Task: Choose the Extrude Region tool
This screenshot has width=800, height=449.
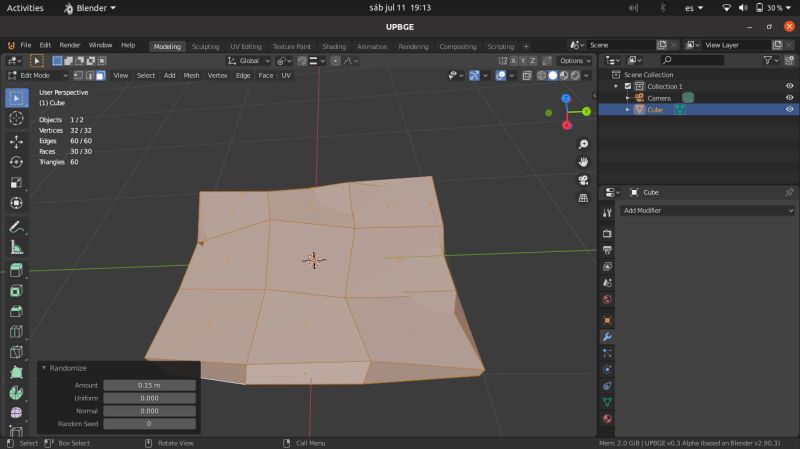Action: tap(16, 270)
